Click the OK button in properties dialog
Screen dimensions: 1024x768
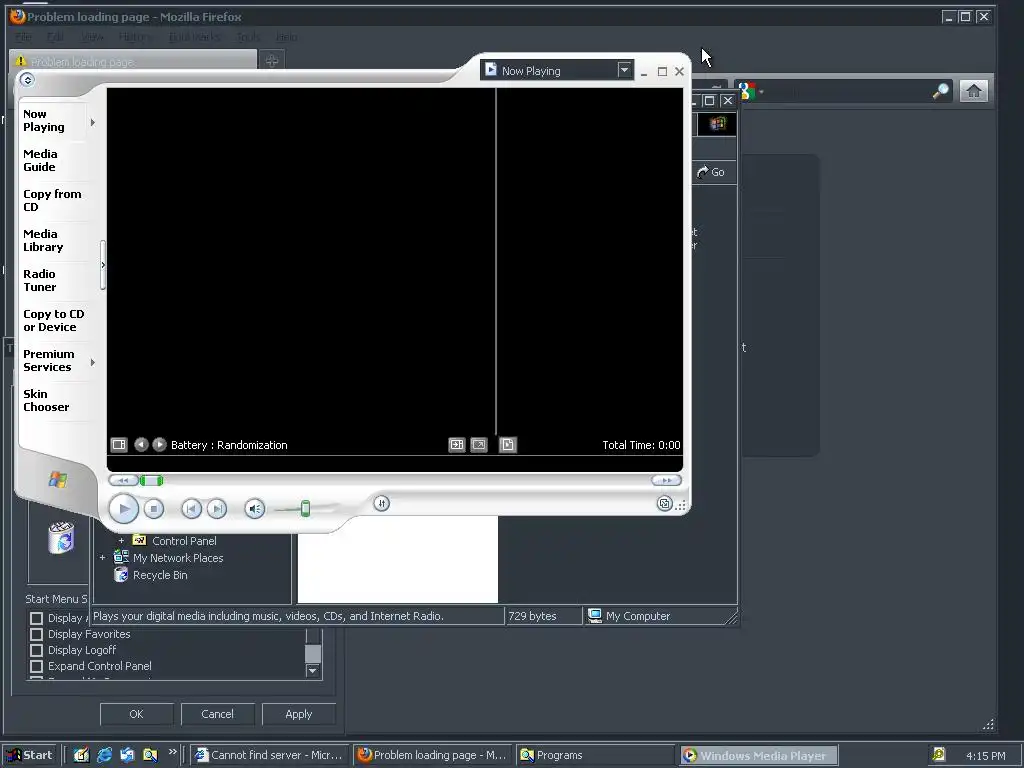click(136, 714)
